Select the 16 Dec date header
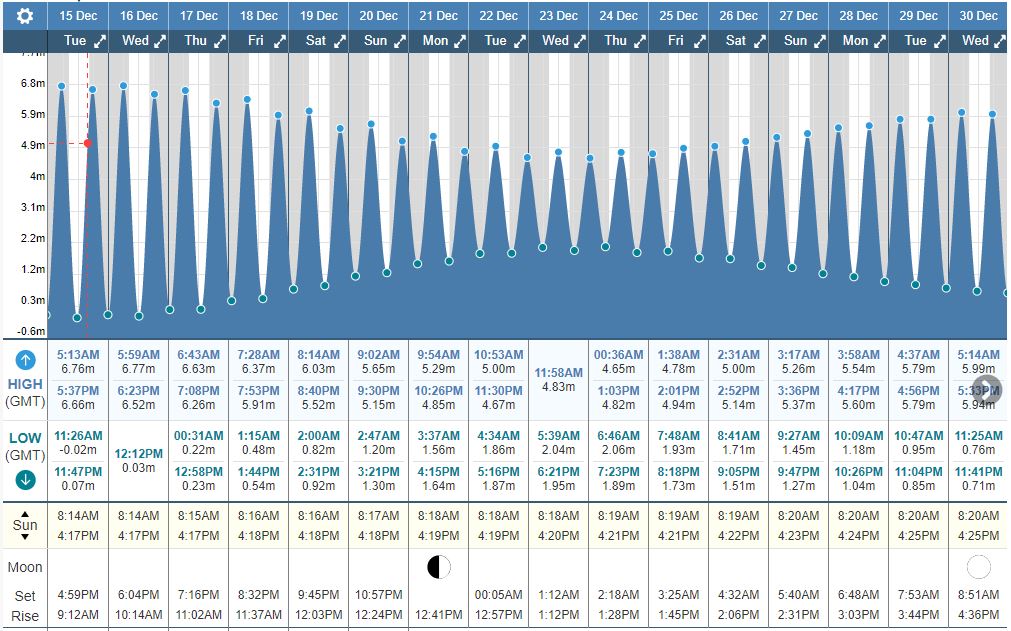The height and width of the screenshot is (631, 1011). pos(139,16)
